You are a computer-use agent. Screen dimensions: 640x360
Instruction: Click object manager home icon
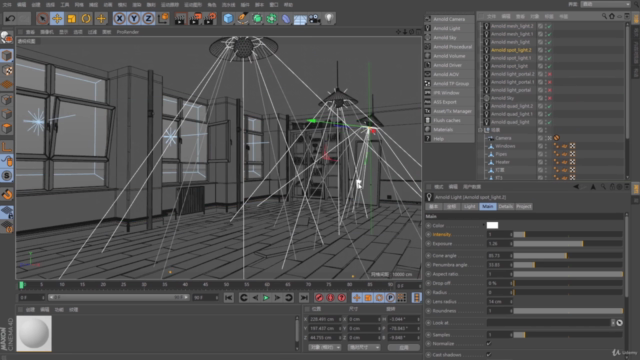click(x=612, y=16)
